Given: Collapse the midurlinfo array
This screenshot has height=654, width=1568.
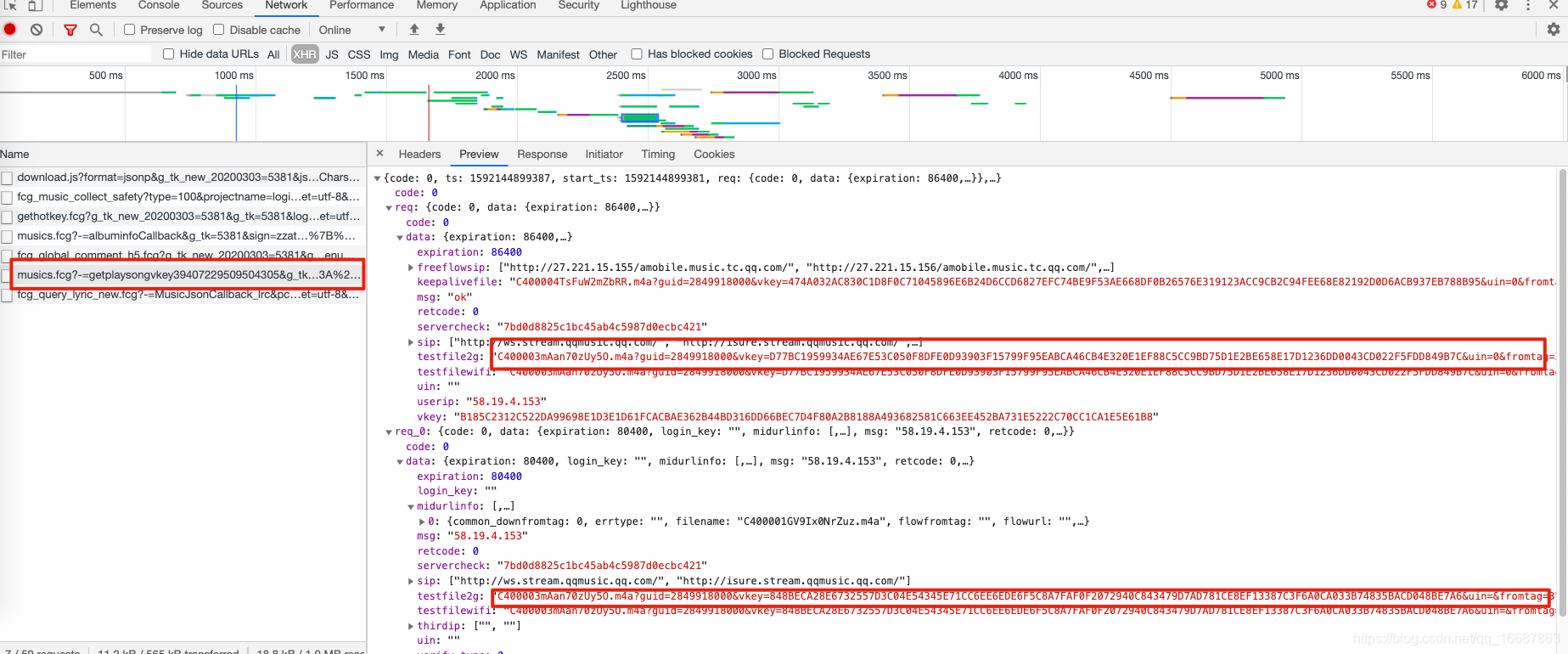Looking at the screenshot, I should [411, 506].
